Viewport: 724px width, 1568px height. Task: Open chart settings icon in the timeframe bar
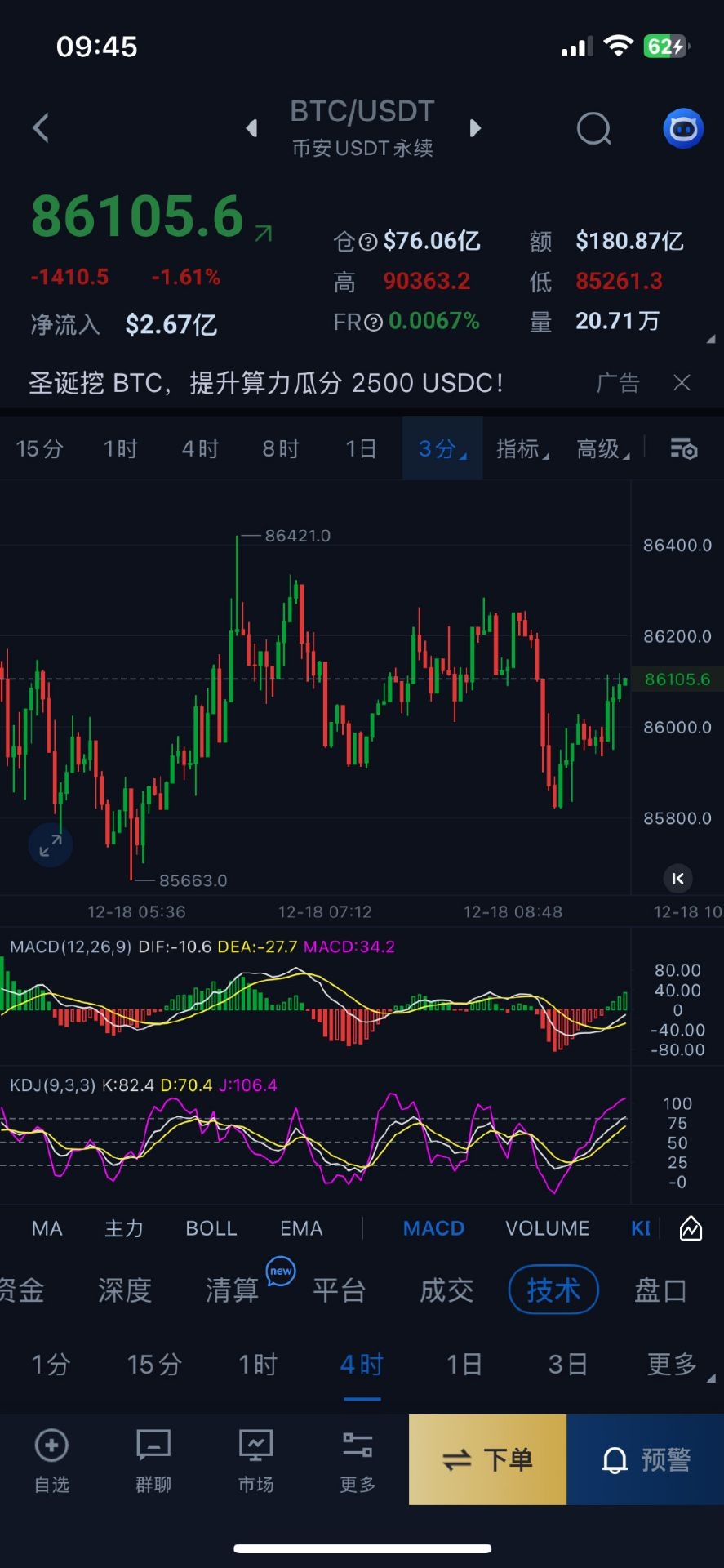coord(683,448)
